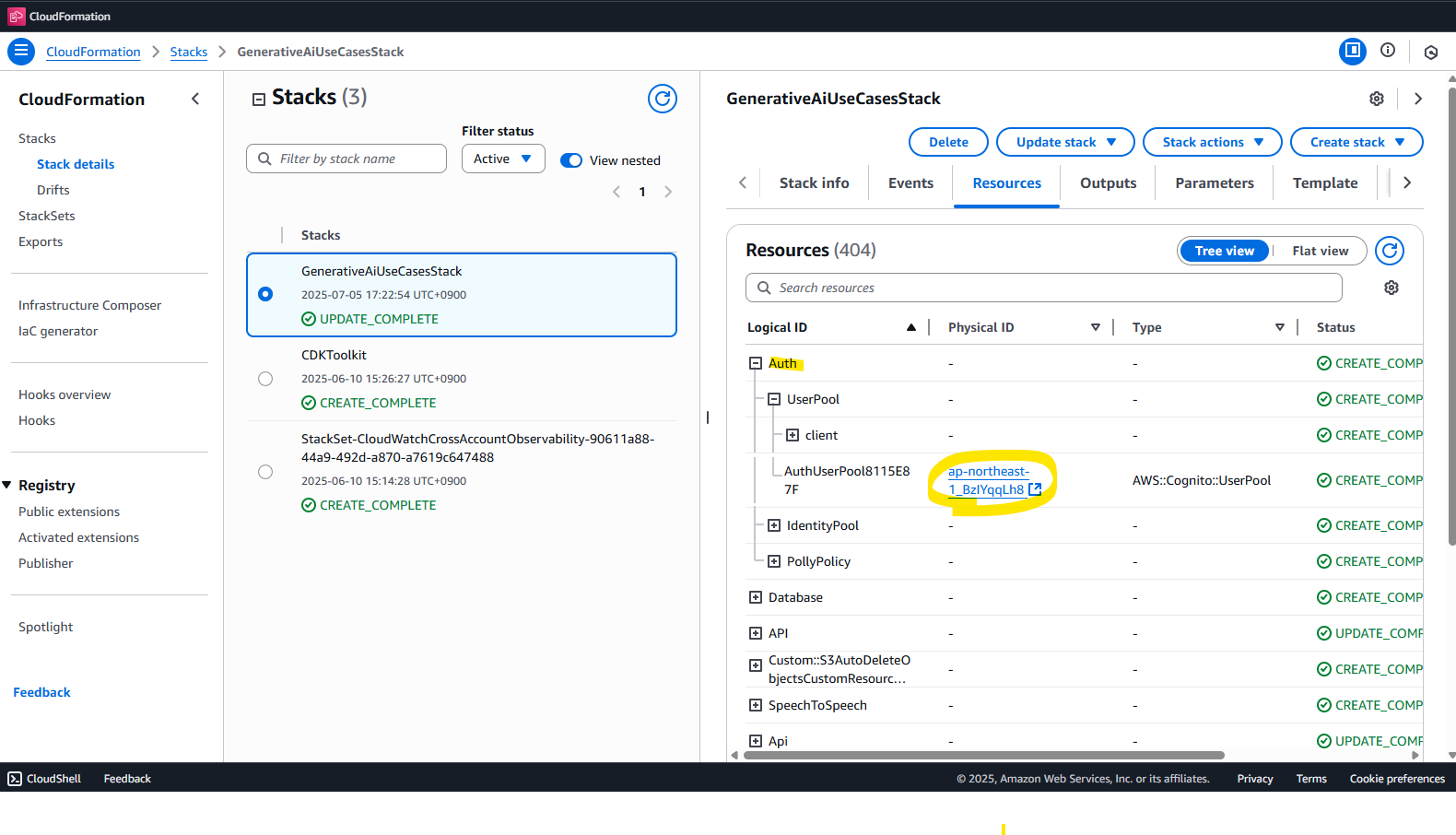This screenshot has width=1456, height=835.
Task: Click Type column sort icon
Action: tap(1280, 327)
